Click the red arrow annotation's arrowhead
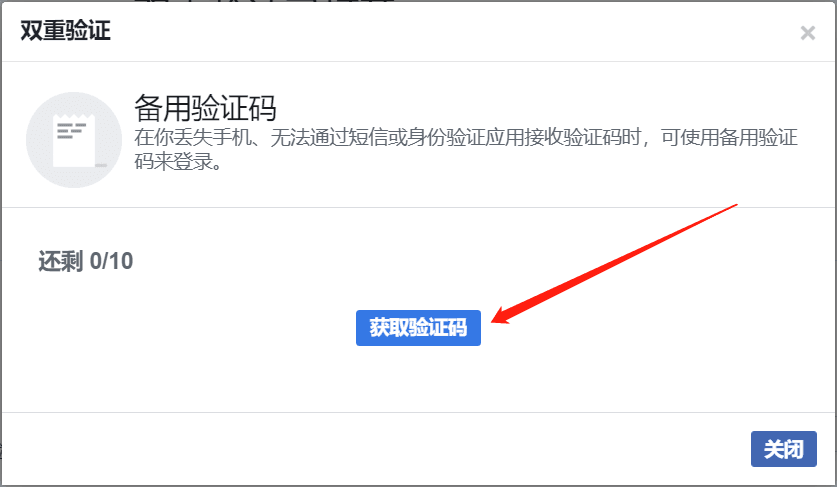The width and height of the screenshot is (837, 487). [x=504, y=315]
